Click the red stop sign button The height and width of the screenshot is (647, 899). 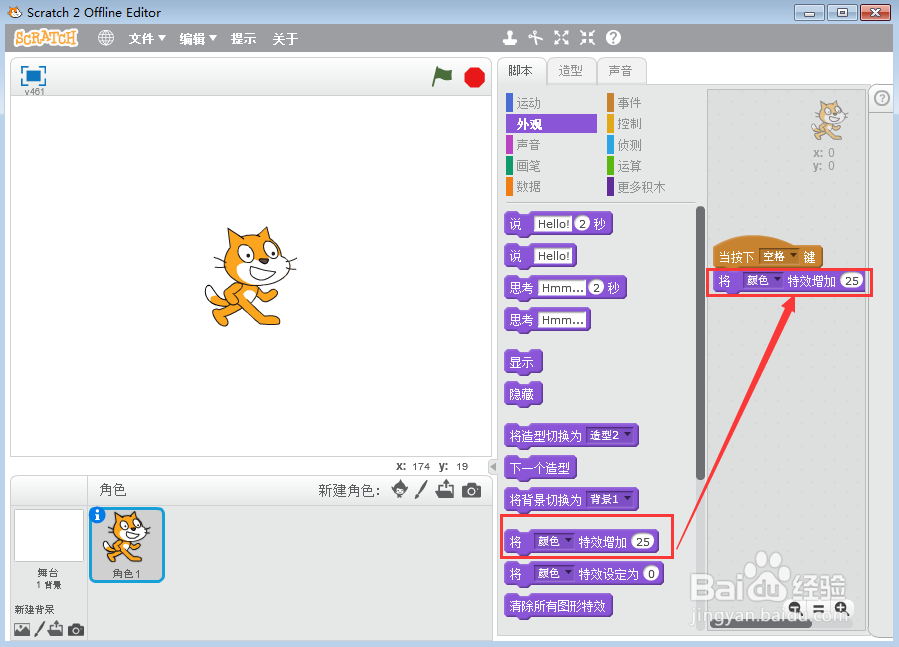[x=474, y=77]
